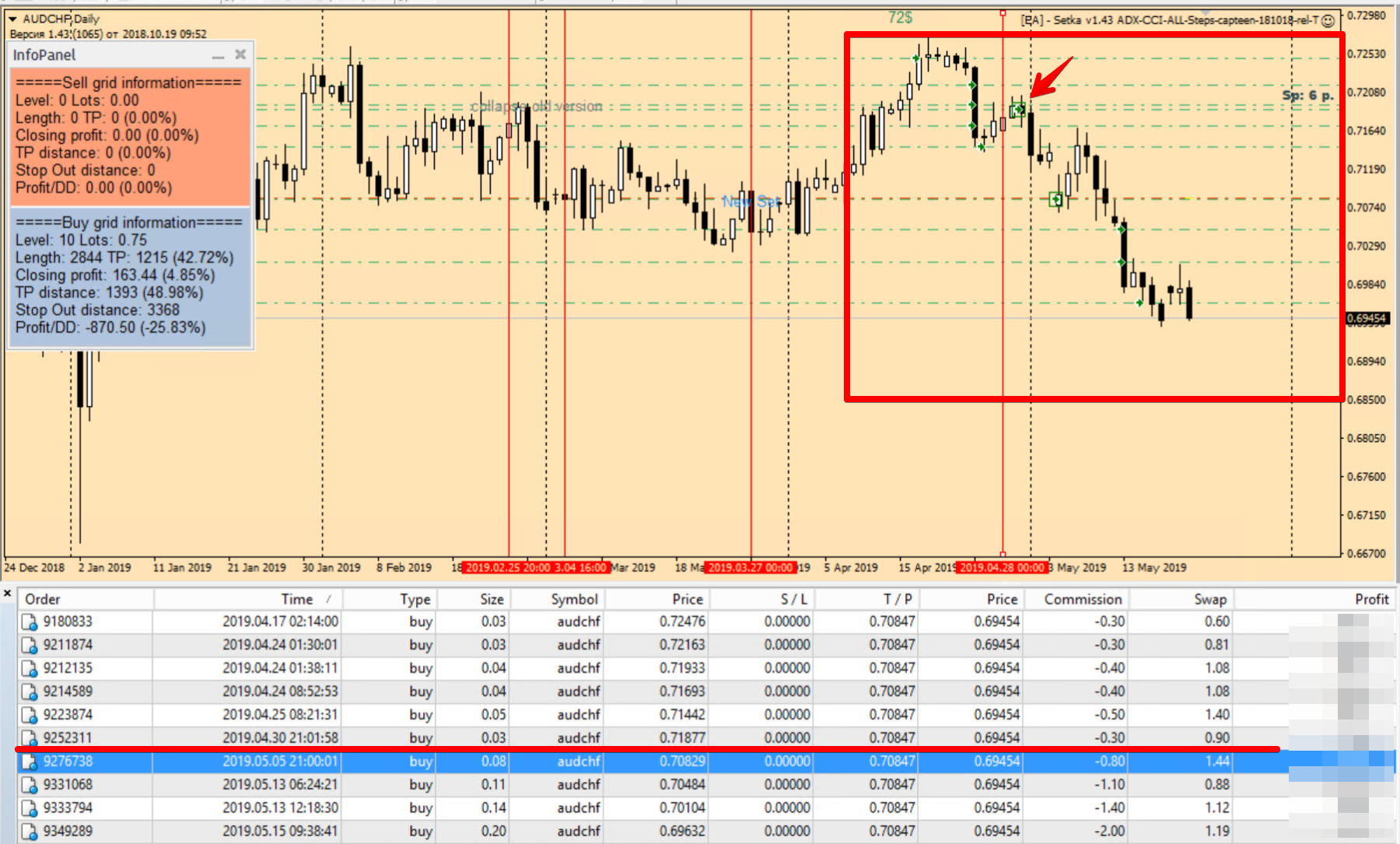
Task: Click the green buy marker near 0.70847
Action: click(x=1055, y=200)
